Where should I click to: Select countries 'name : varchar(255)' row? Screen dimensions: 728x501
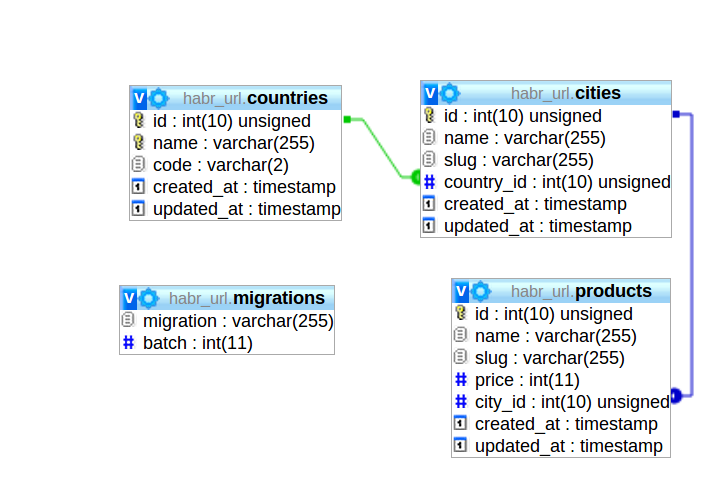(235, 143)
